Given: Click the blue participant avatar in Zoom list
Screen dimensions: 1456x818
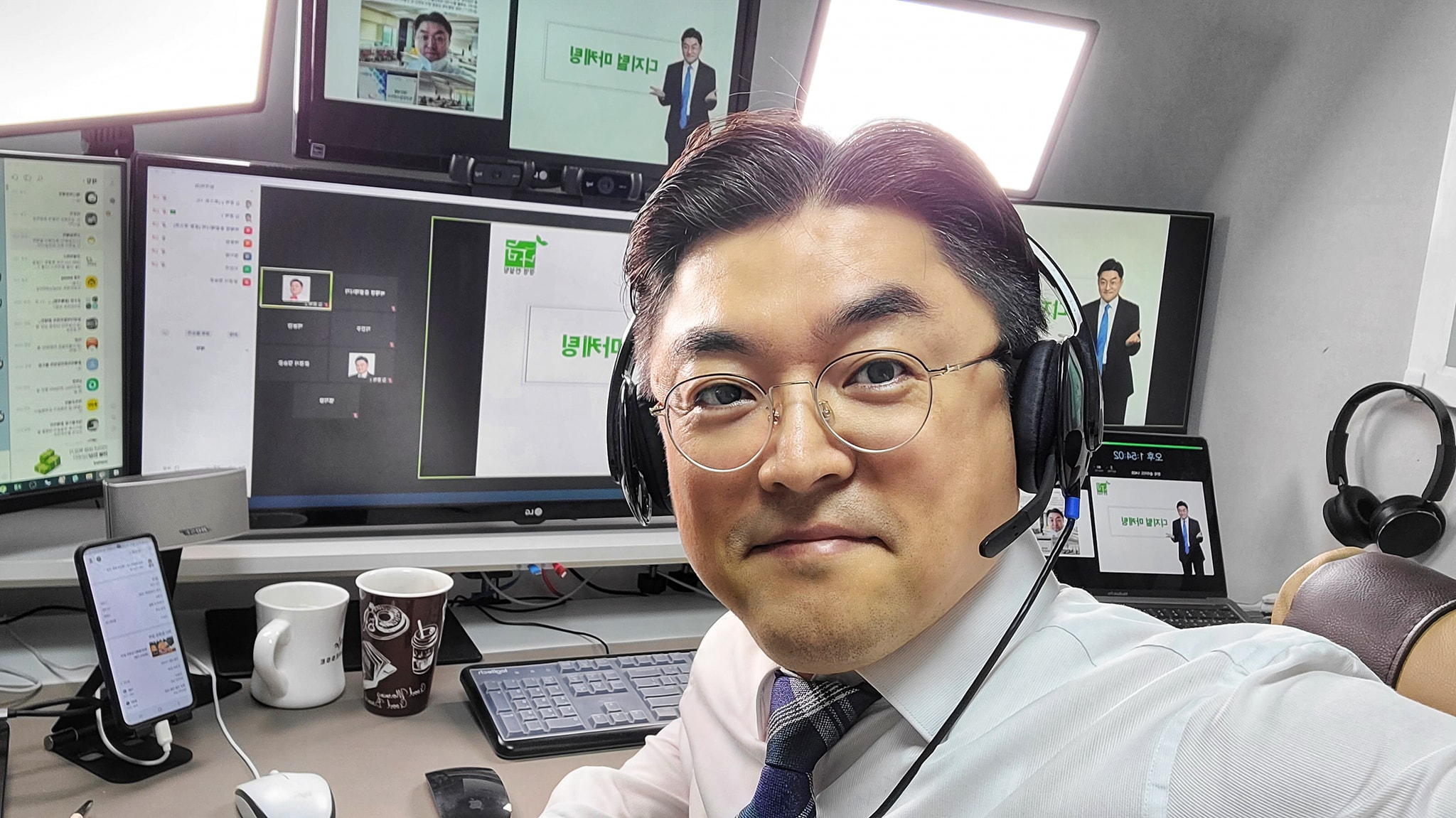Looking at the screenshot, I should (247, 257).
